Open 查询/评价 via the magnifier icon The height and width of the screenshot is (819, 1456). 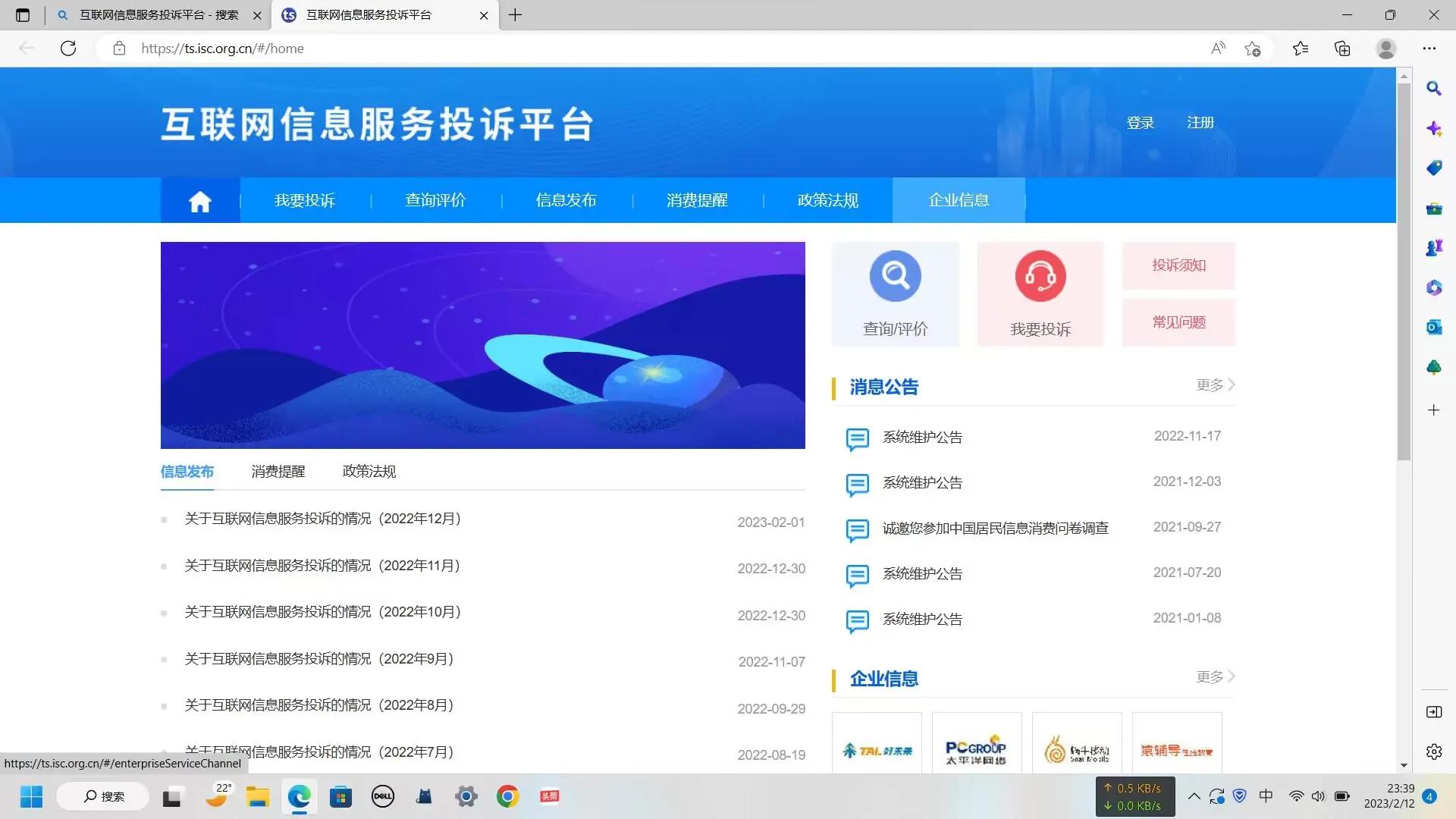click(895, 276)
